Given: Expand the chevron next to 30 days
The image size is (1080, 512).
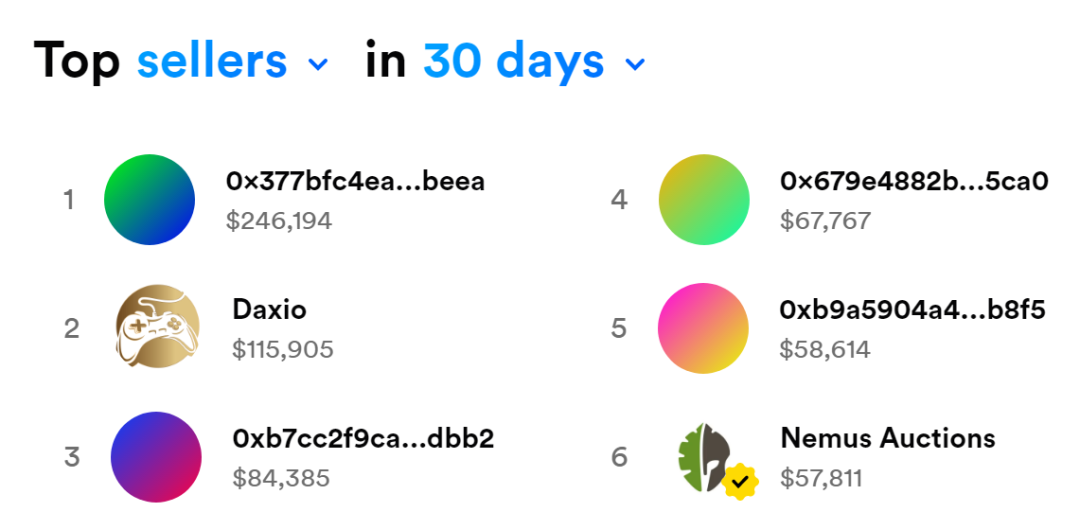Looking at the screenshot, I should 635,65.
